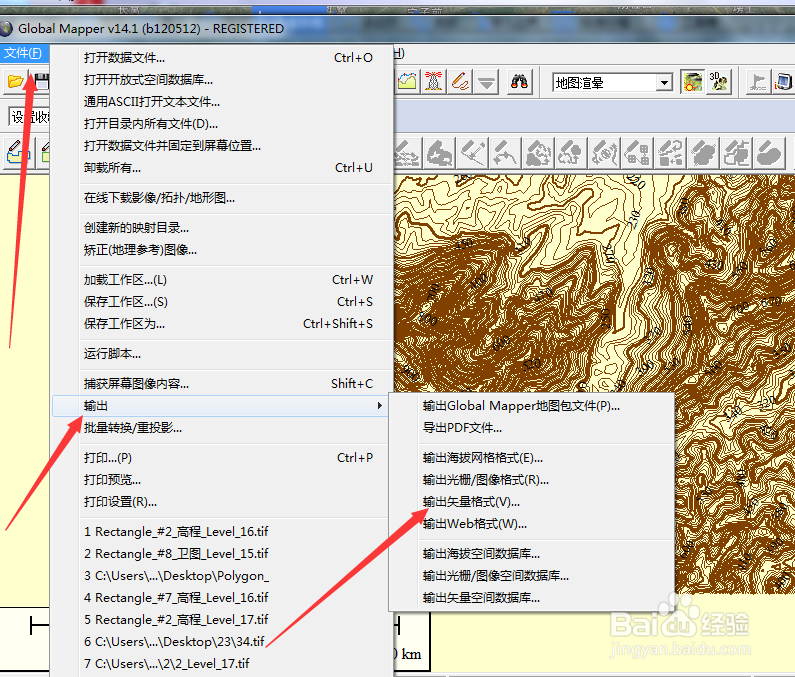Choose 输出Global Mapper地图包文件(P)...

point(531,406)
